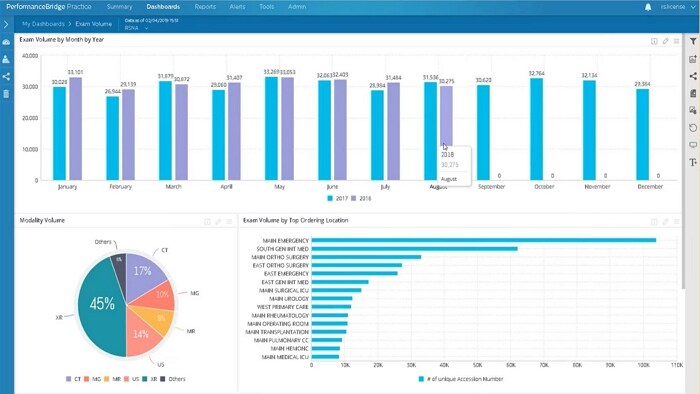Open info icon on Exam Volume by Month widget
Image resolution: width=700 pixels, height=394 pixels.
[x=654, y=41]
